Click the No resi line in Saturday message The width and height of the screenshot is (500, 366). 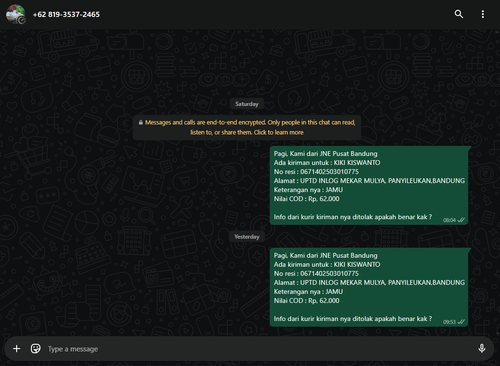(x=316, y=172)
